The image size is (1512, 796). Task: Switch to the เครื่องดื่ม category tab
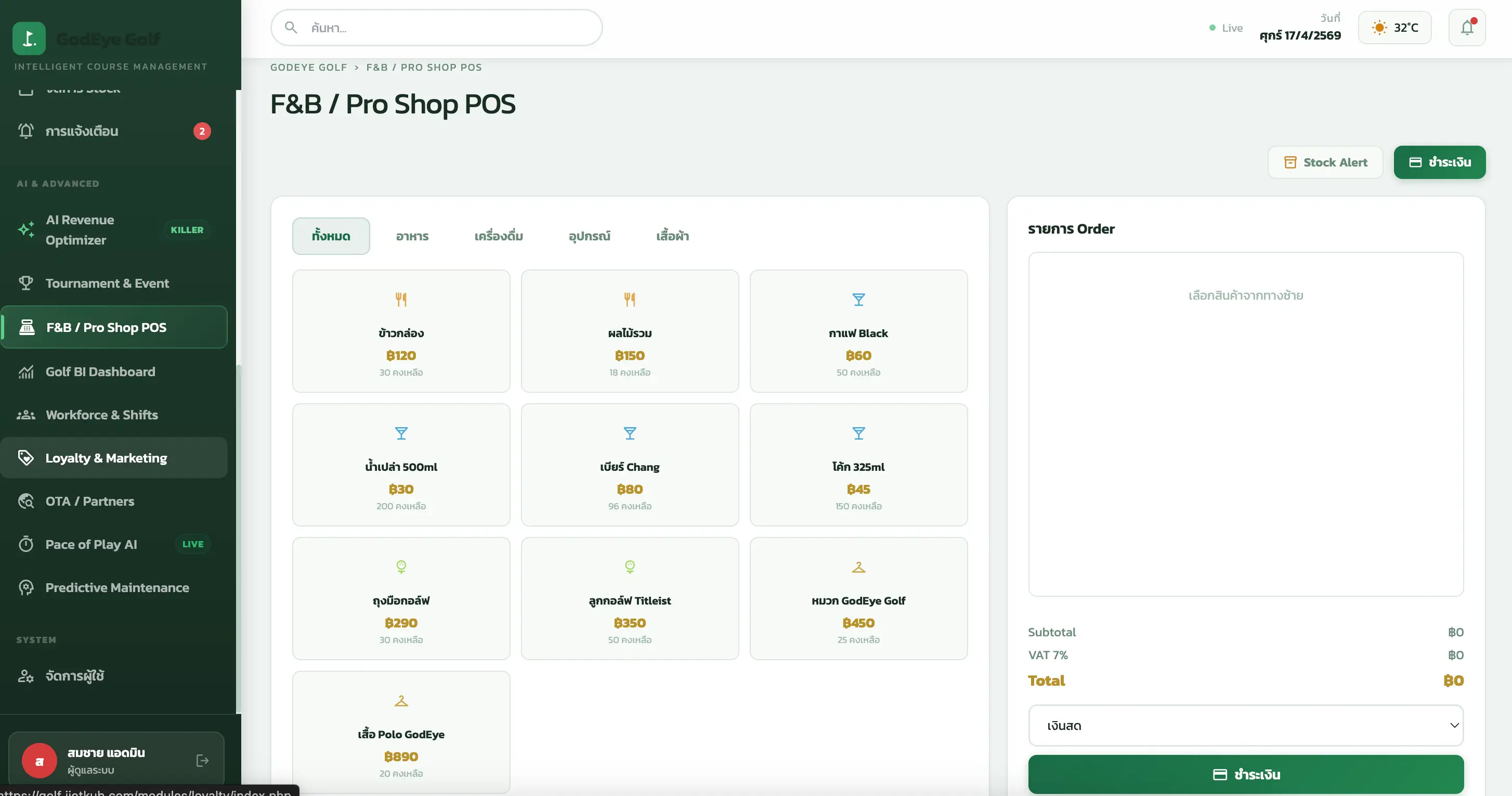pos(498,236)
